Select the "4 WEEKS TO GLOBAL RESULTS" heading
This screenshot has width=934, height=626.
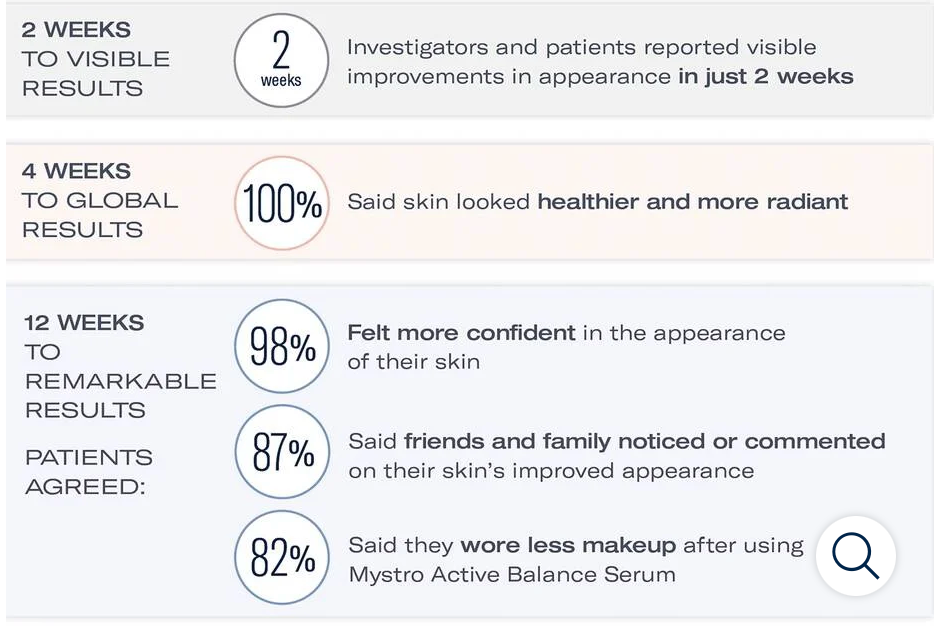[x=100, y=200]
